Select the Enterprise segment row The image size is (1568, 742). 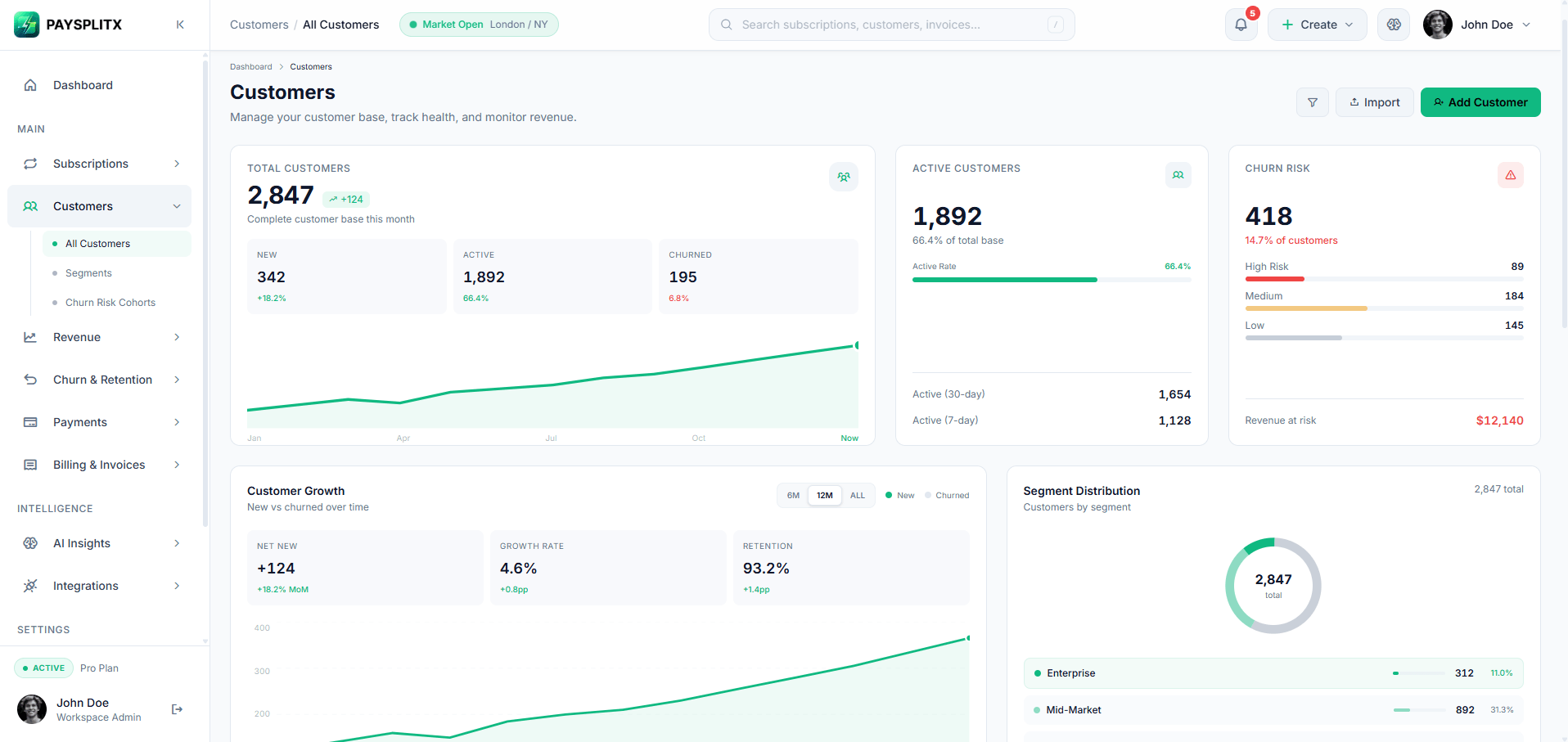(x=1273, y=673)
